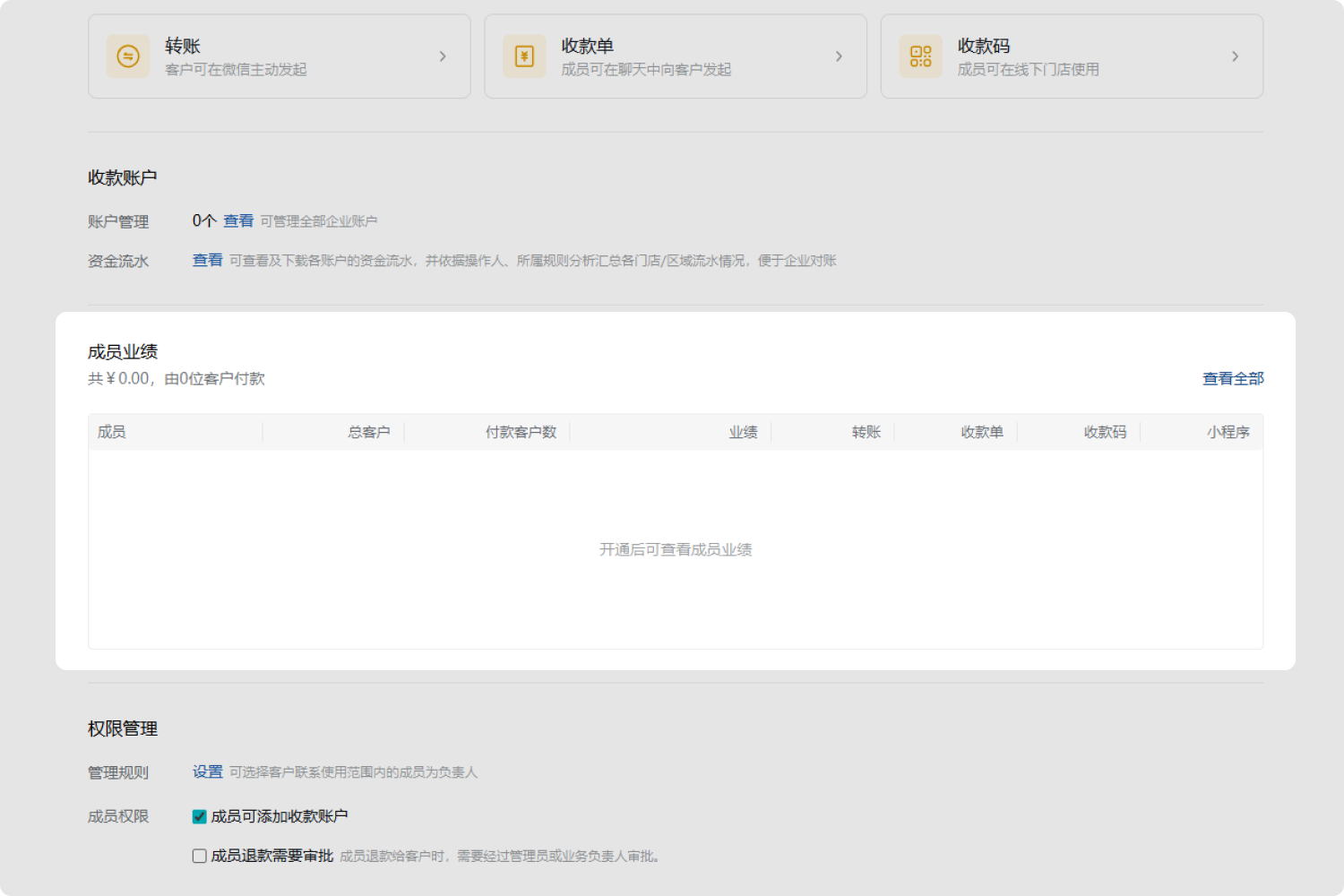Viewport: 1344px width, 896px height.
Task: Open 设置 link for 管理规则
Action: [208, 771]
